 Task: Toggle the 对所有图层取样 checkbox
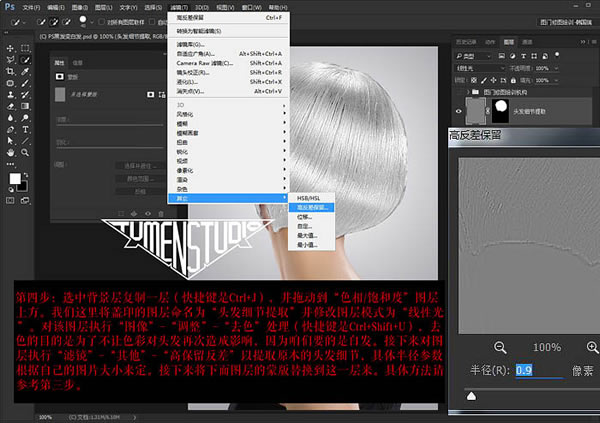(x=101, y=22)
